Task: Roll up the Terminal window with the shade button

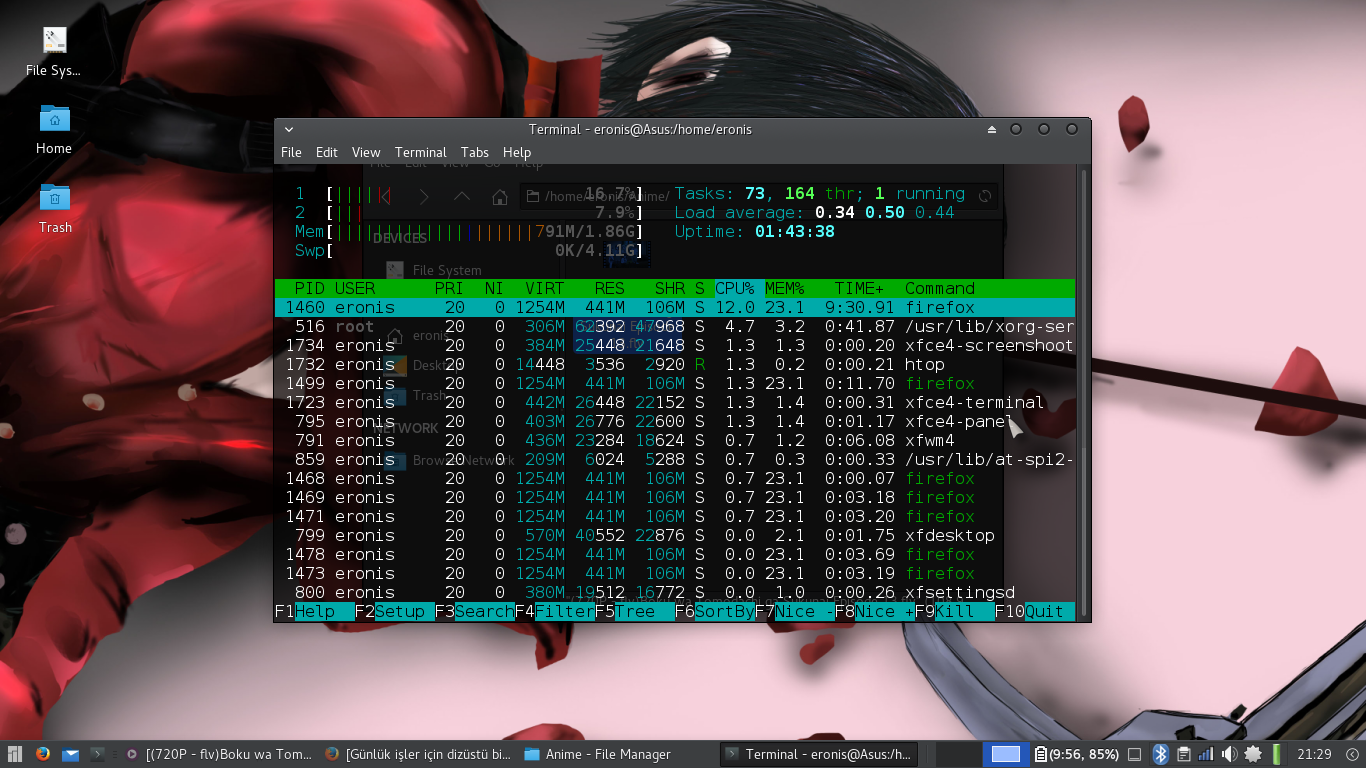Action: click(992, 129)
